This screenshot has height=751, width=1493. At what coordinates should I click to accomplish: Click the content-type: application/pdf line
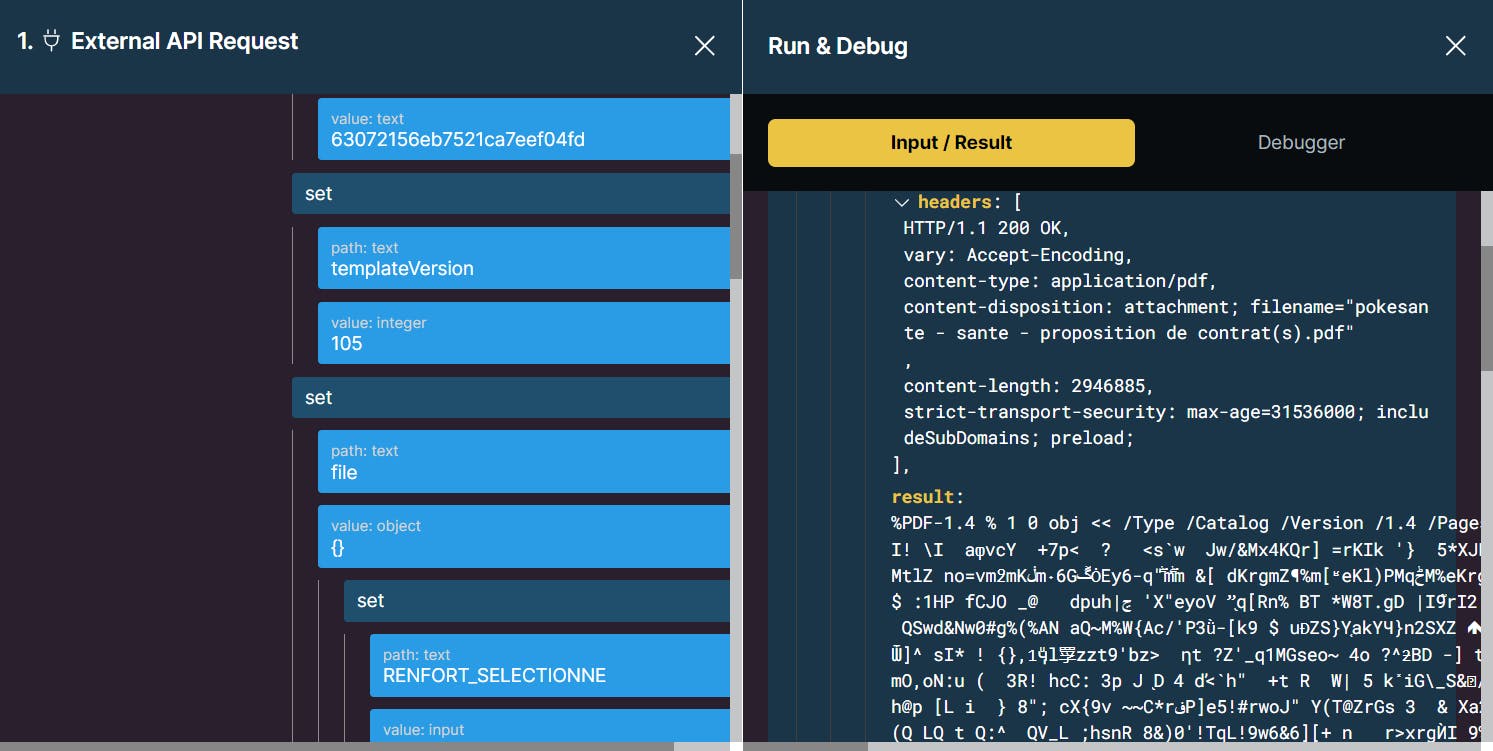point(1060,281)
